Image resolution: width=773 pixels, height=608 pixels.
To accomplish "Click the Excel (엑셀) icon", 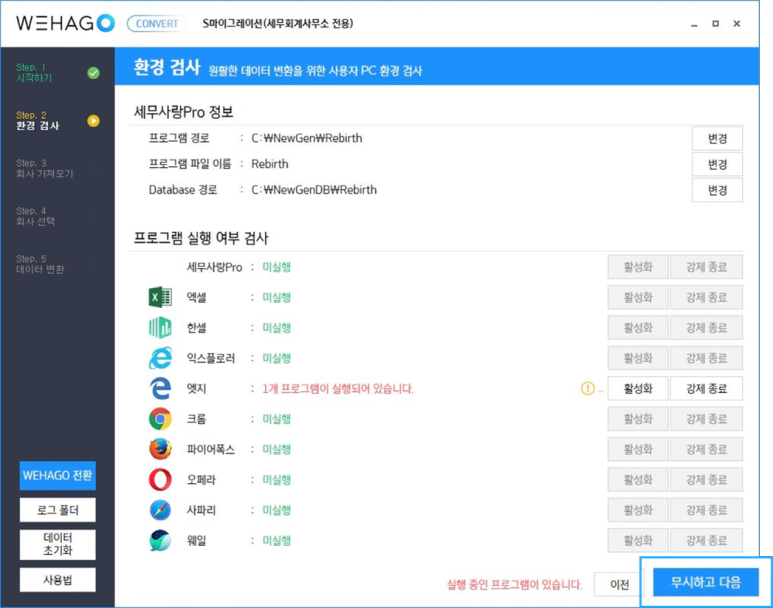I will coord(160,297).
